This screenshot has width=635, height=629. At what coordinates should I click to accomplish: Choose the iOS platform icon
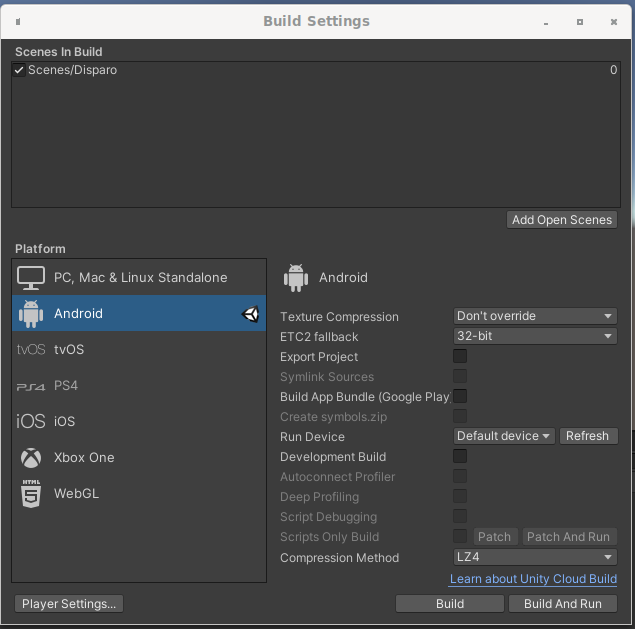31,422
